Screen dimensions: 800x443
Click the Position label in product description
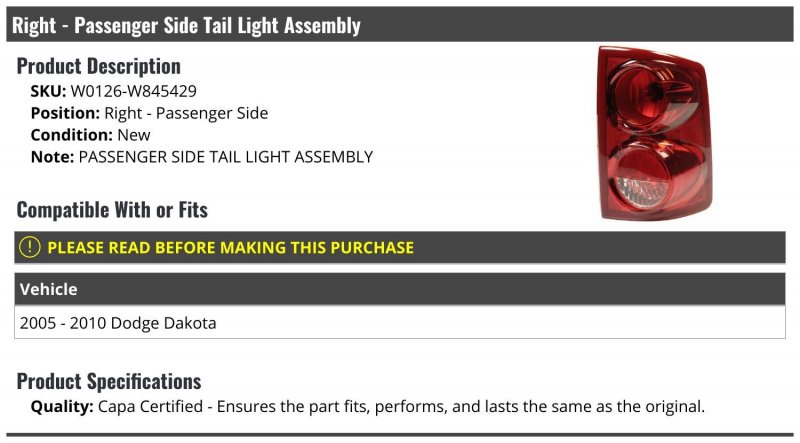tap(65, 113)
